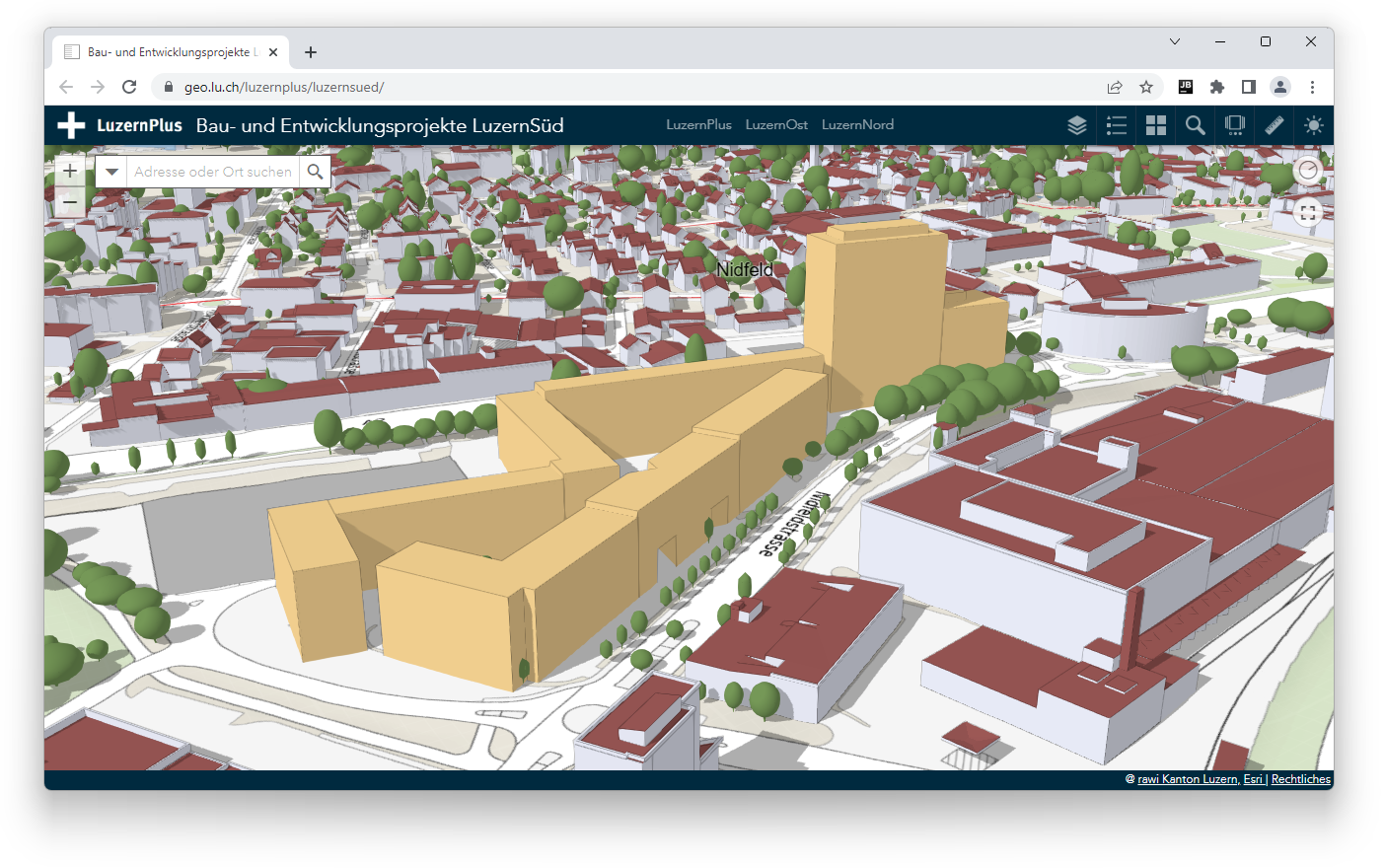Click the magnifier icon in header toolbar
This screenshot has height=868, width=1385.
(1196, 125)
